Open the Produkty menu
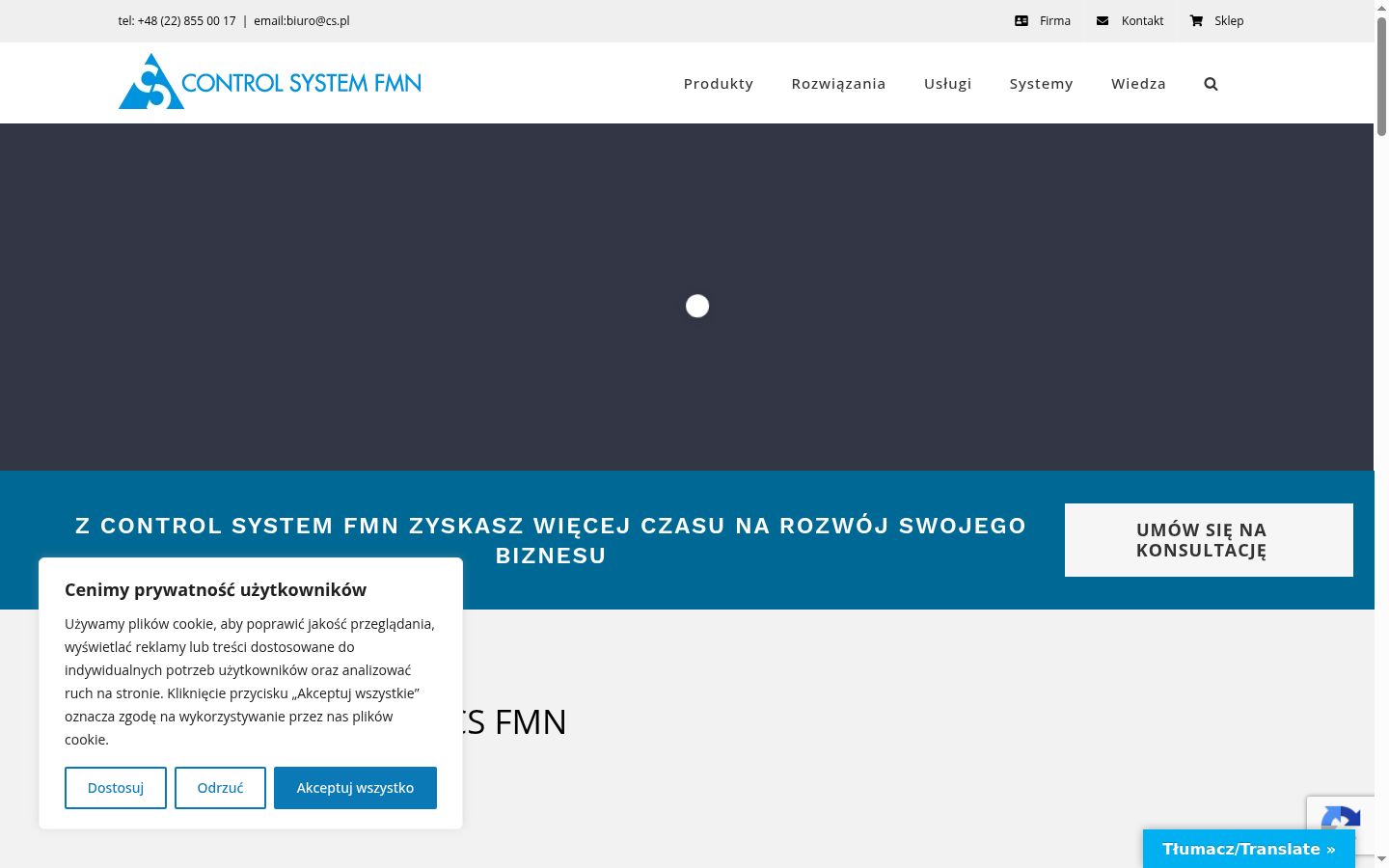Viewport: 1389px width, 868px height. coord(719,84)
